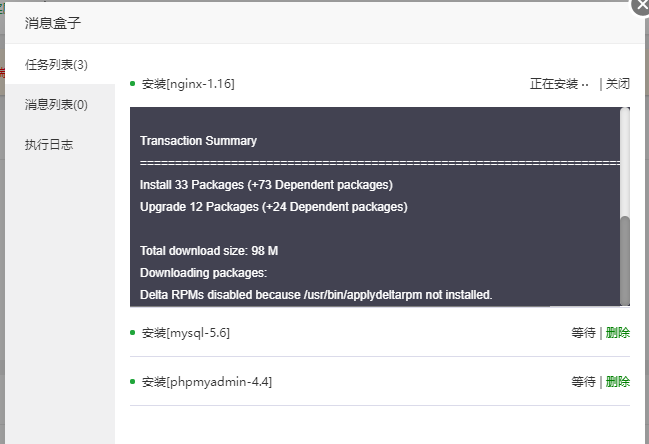Screen dimensions: 649x444
Task: Select the 安装[nginx-1.16] task title
Action: pyautogui.click(x=188, y=84)
